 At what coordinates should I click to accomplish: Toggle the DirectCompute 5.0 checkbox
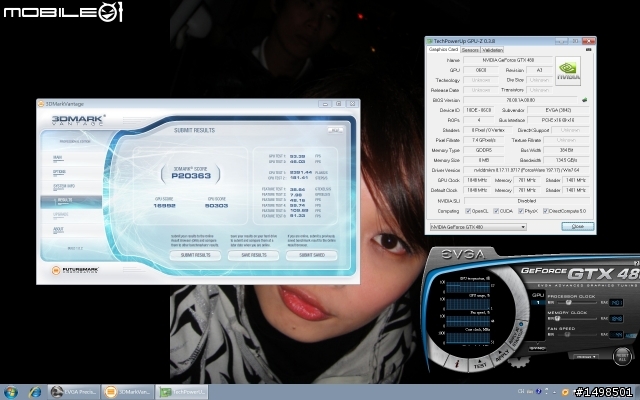pos(545,211)
